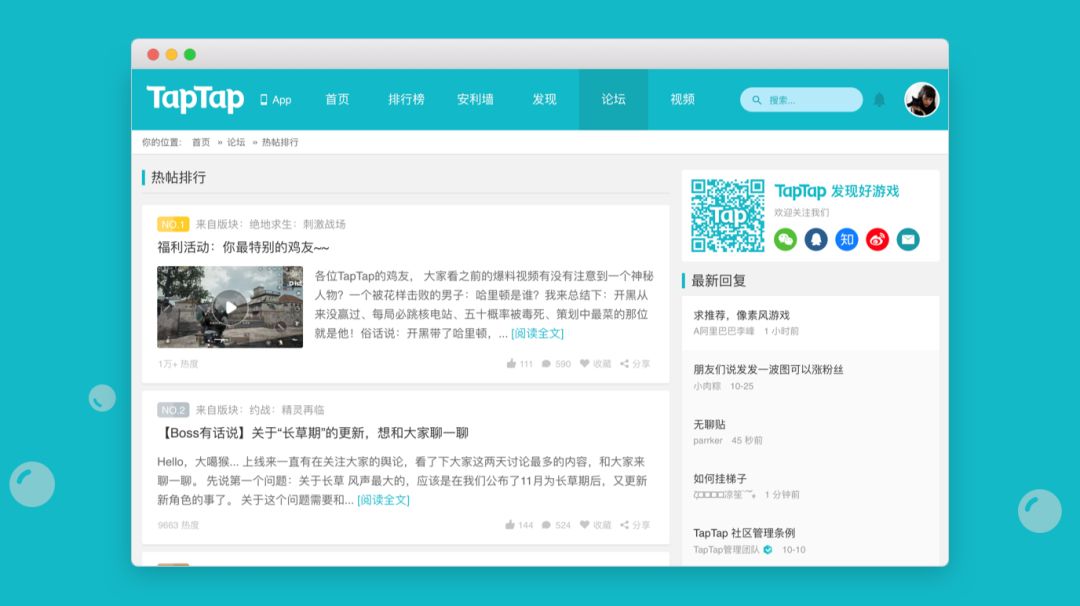This screenshot has width=1080, height=606.
Task: Click the magnifier search icon
Action: [x=756, y=100]
